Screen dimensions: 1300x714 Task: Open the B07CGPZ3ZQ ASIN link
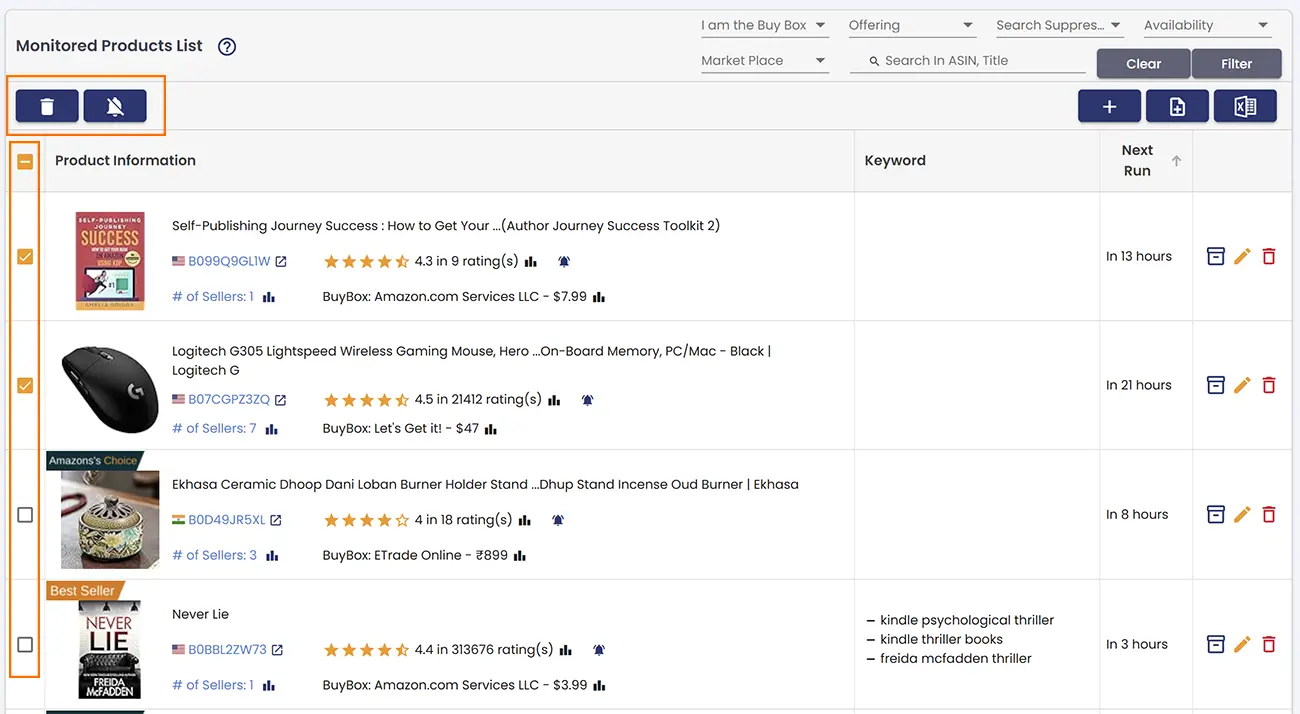coord(232,398)
